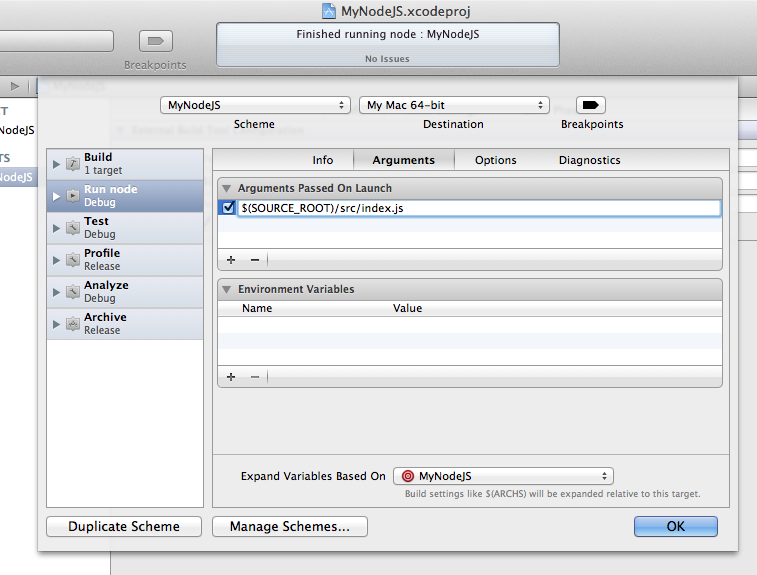Expand the Test action disclosure triangle
The image size is (757, 575).
point(56,228)
